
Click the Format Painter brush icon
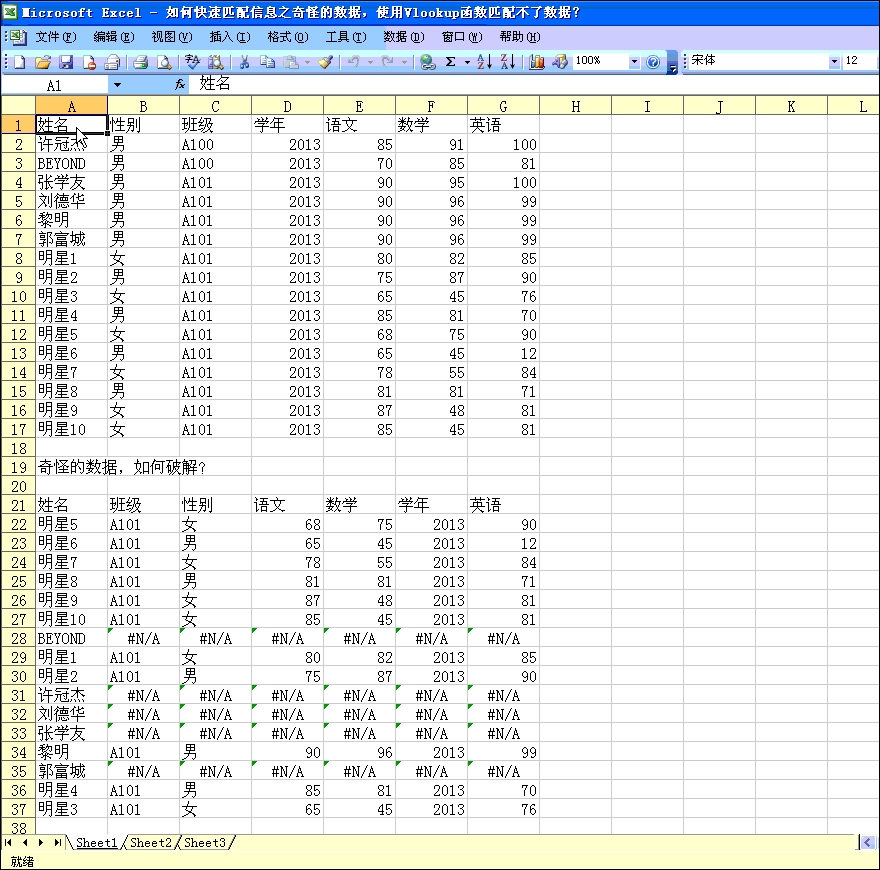point(325,62)
